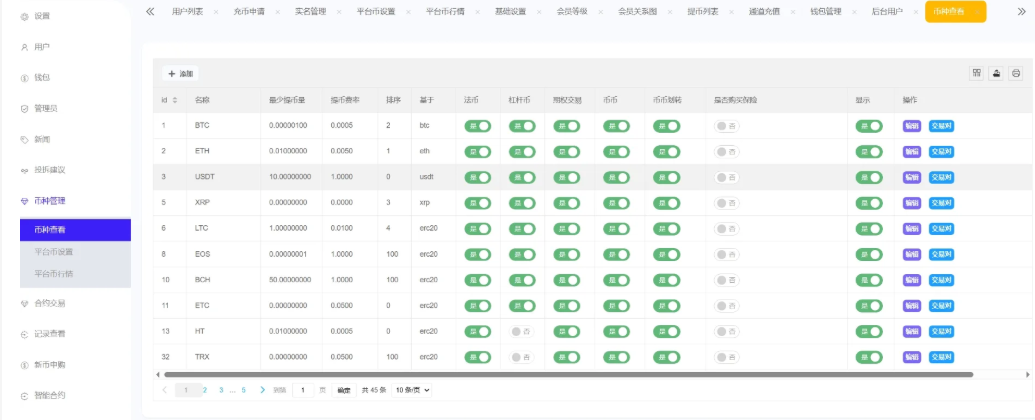Enable 杠杆币 switch for the HT row
The width and height of the screenshot is (1035, 420).
522,332
